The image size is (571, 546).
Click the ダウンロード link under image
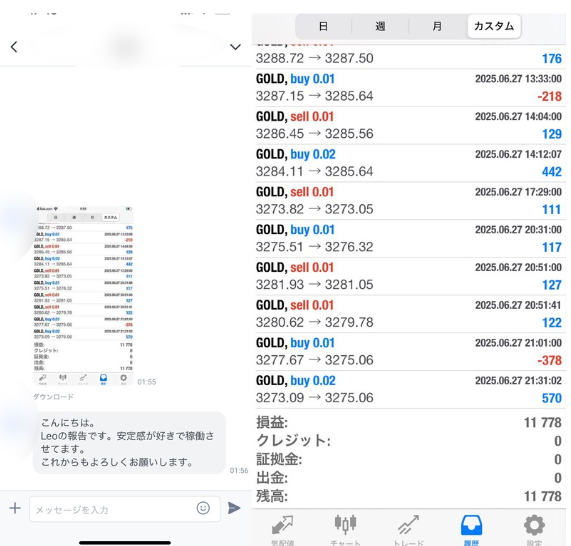(x=53, y=397)
